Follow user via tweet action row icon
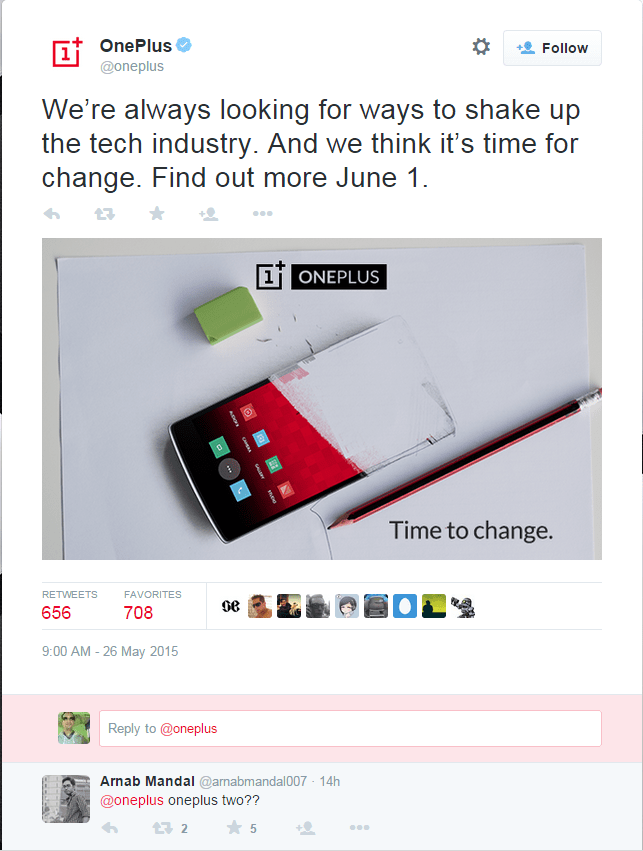This screenshot has width=643, height=851. click(x=208, y=213)
